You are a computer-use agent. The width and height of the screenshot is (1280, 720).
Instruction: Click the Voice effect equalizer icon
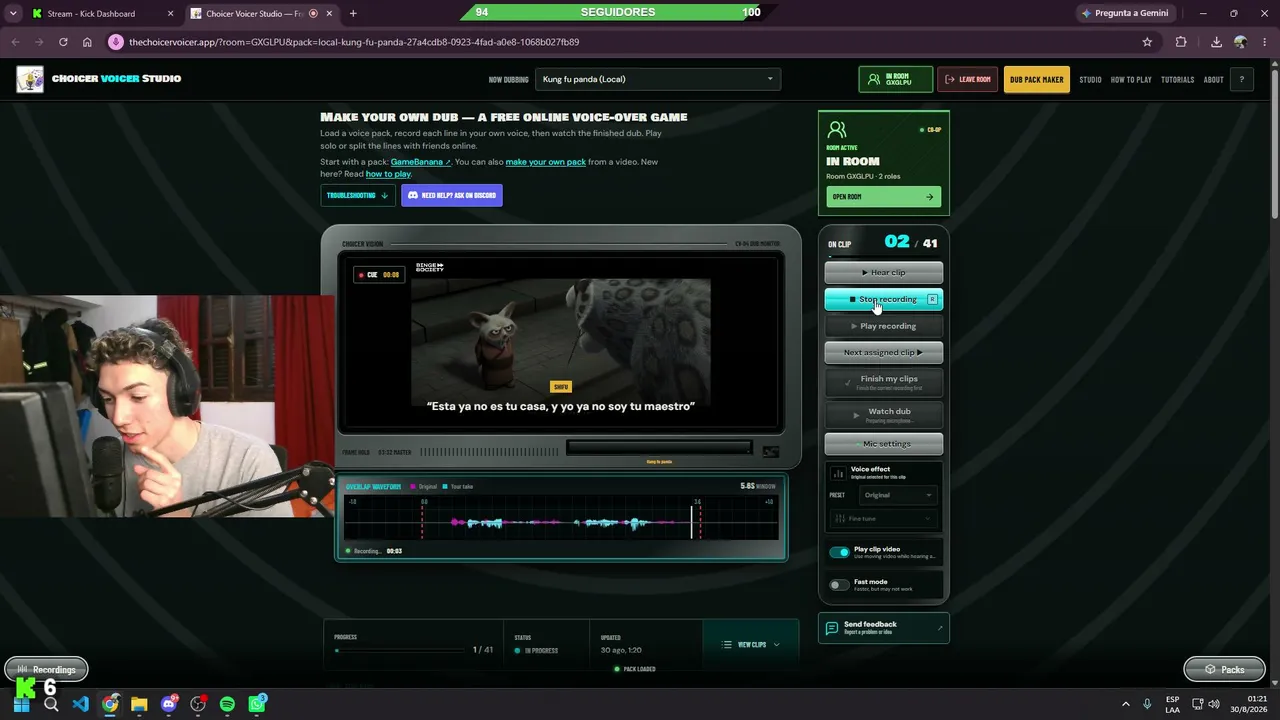[838, 472]
